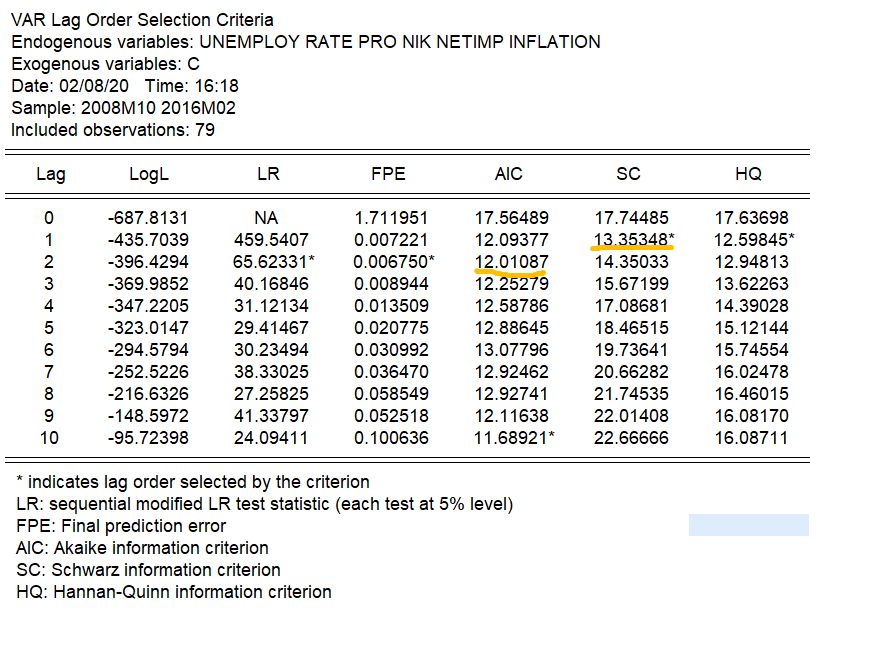This screenshot has width=891, height=662.
Task: Select the HQ value 12.59845 at lag 1
Action: 751,239
